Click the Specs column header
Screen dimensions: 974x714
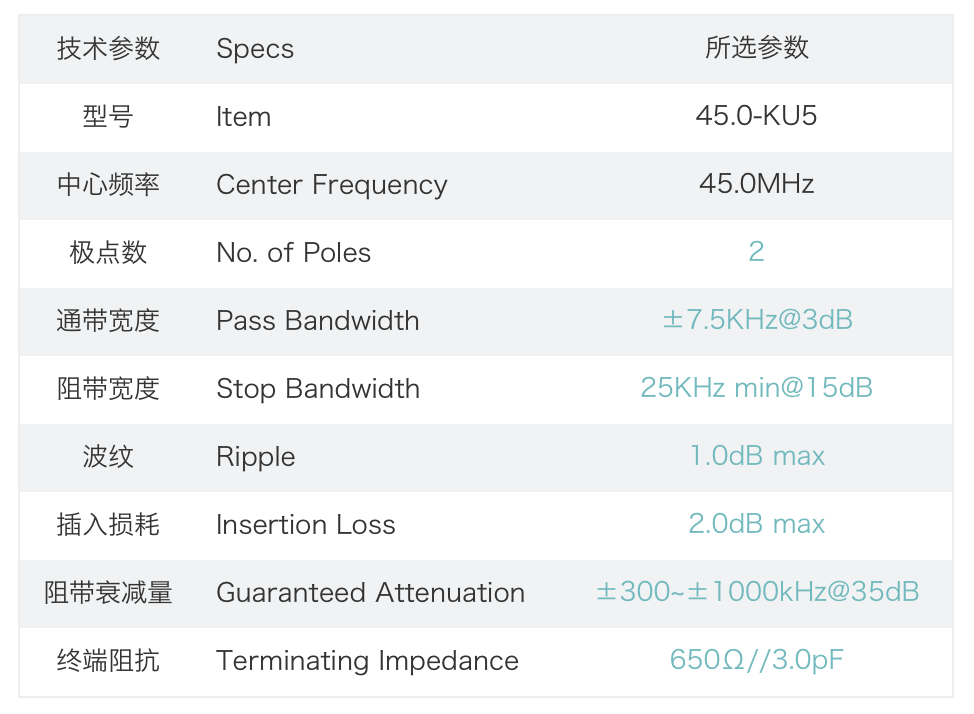pos(255,49)
